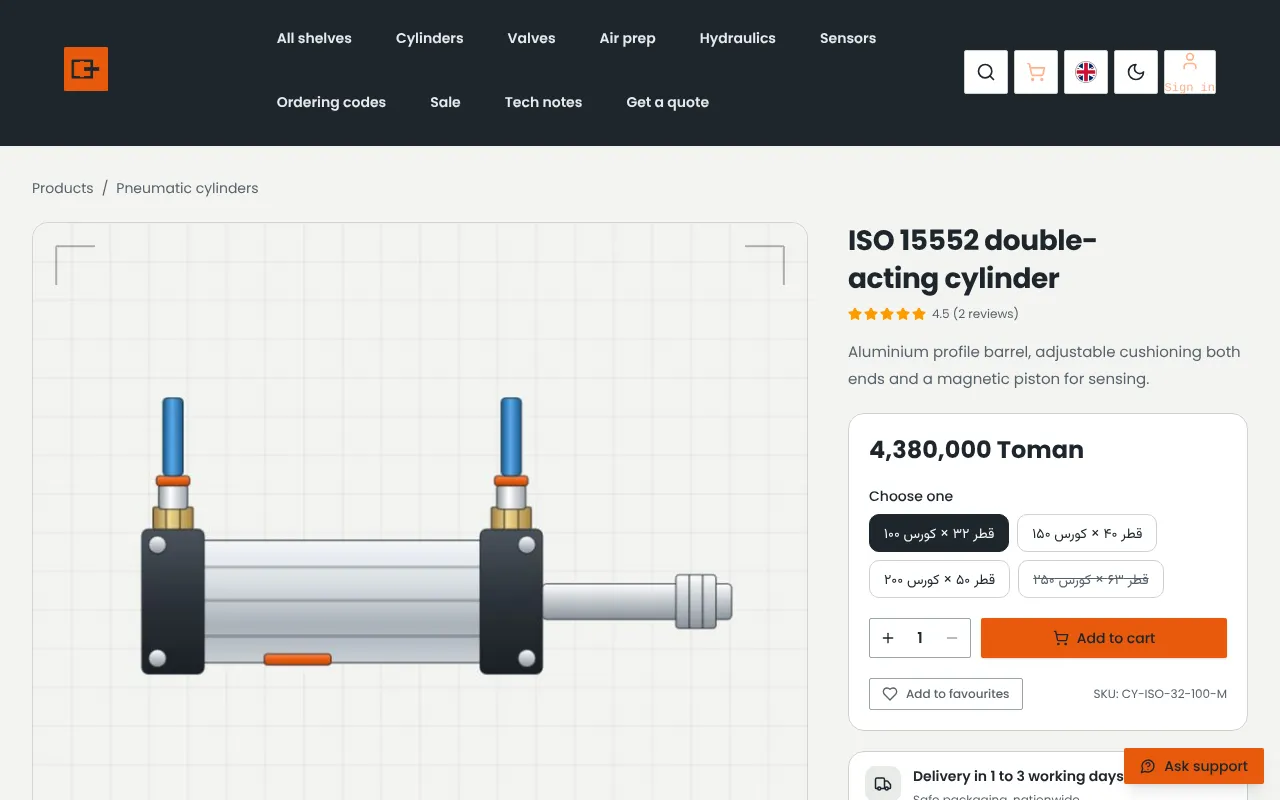Select the قطر ۴۰ × کورس ۱۵۰ option

point(1087,533)
